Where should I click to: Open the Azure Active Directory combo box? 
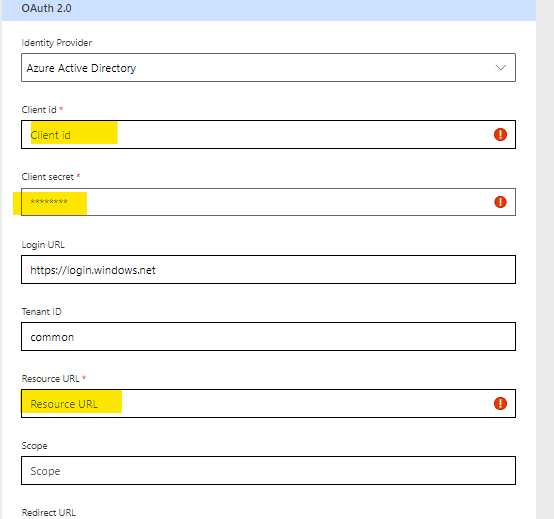point(268,67)
